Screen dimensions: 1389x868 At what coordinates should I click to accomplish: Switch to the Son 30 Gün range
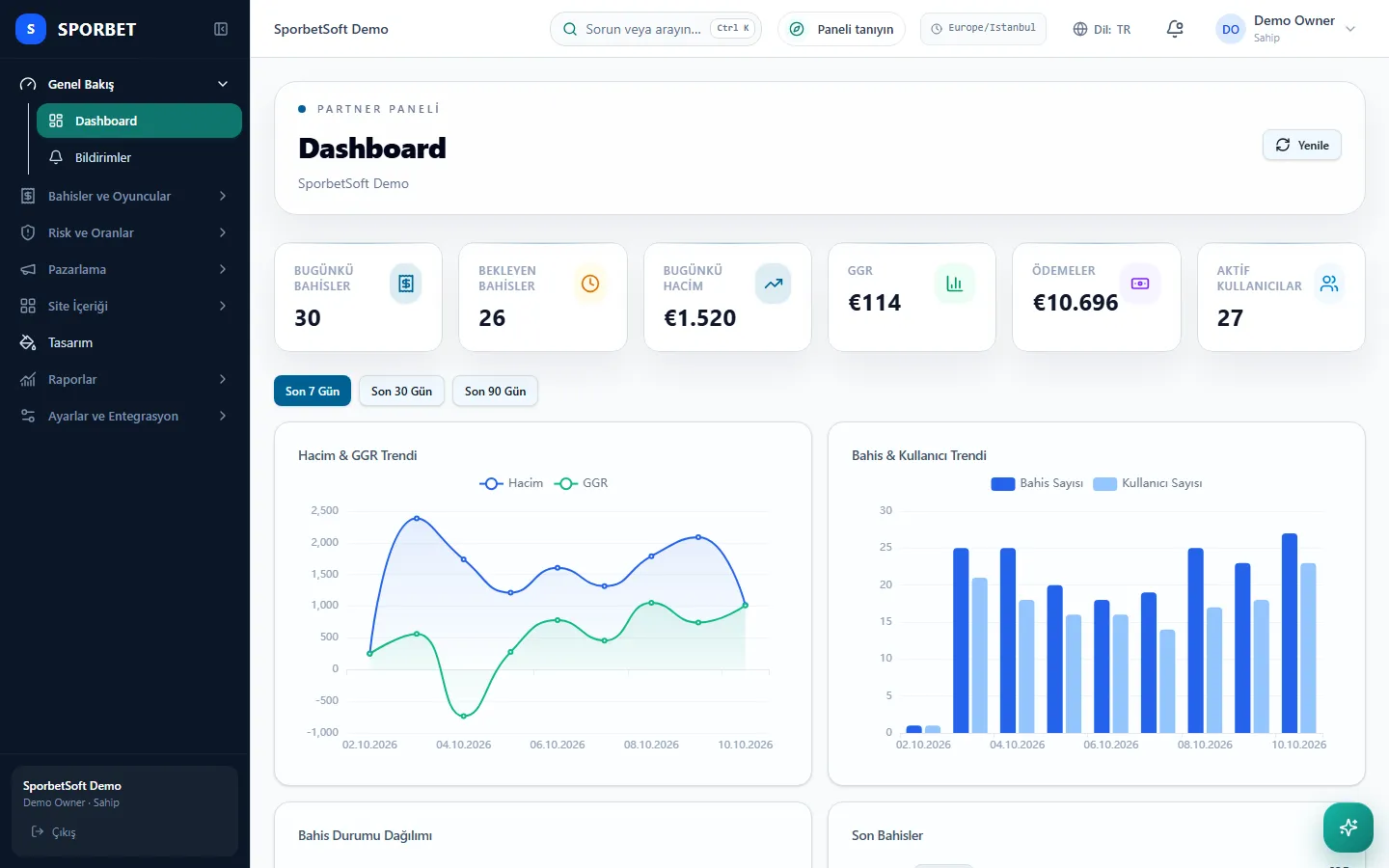click(x=401, y=391)
